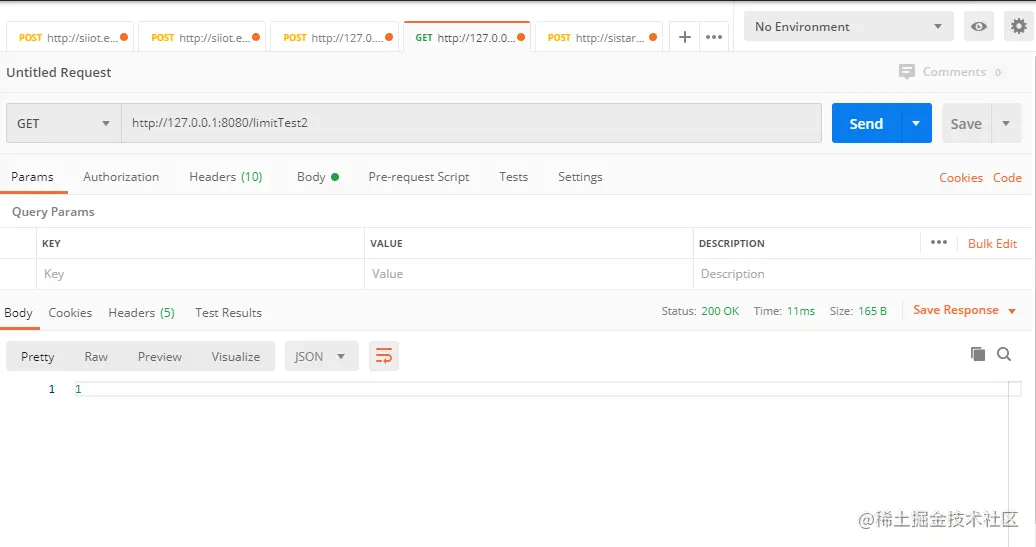This screenshot has width=1036, height=547.
Task: Click the Save button
Action: (966, 123)
